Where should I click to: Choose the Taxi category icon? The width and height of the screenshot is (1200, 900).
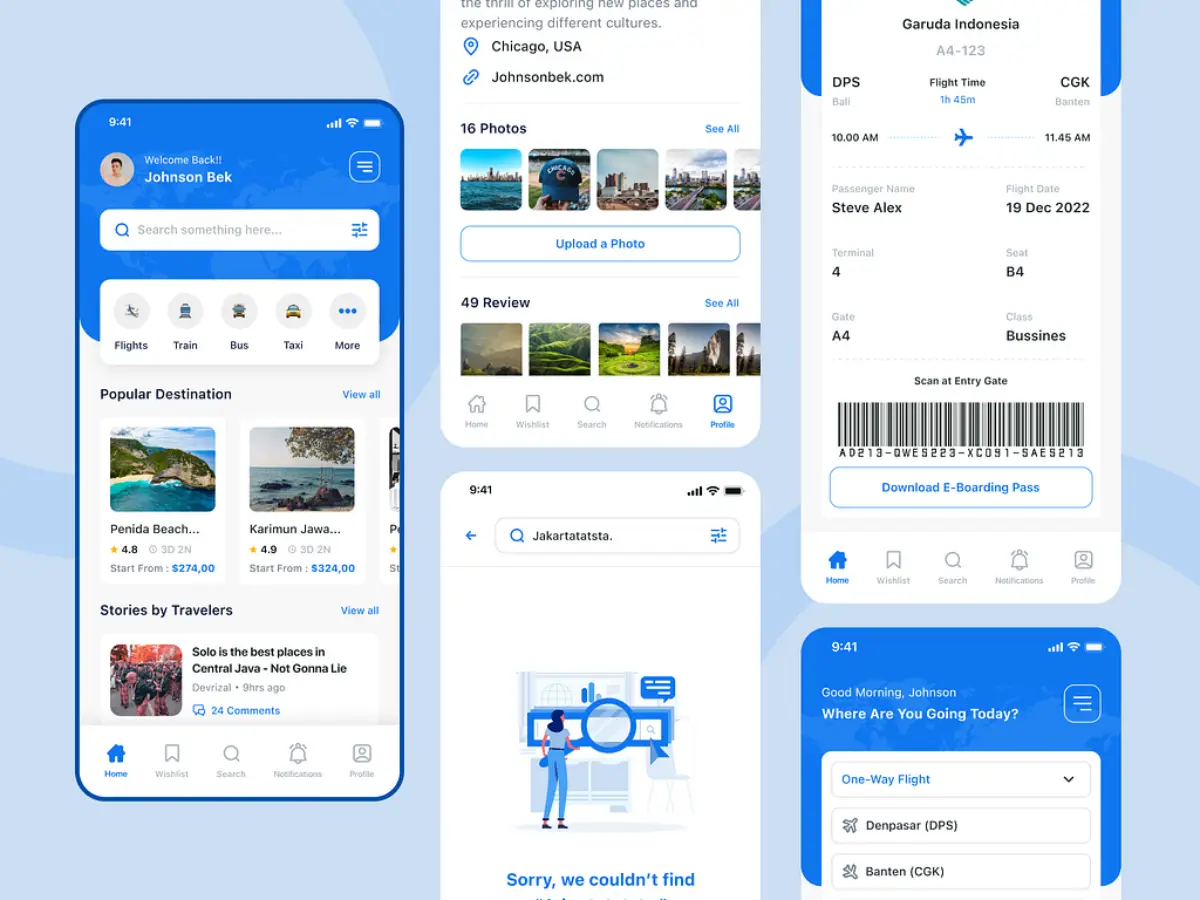[x=293, y=312]
